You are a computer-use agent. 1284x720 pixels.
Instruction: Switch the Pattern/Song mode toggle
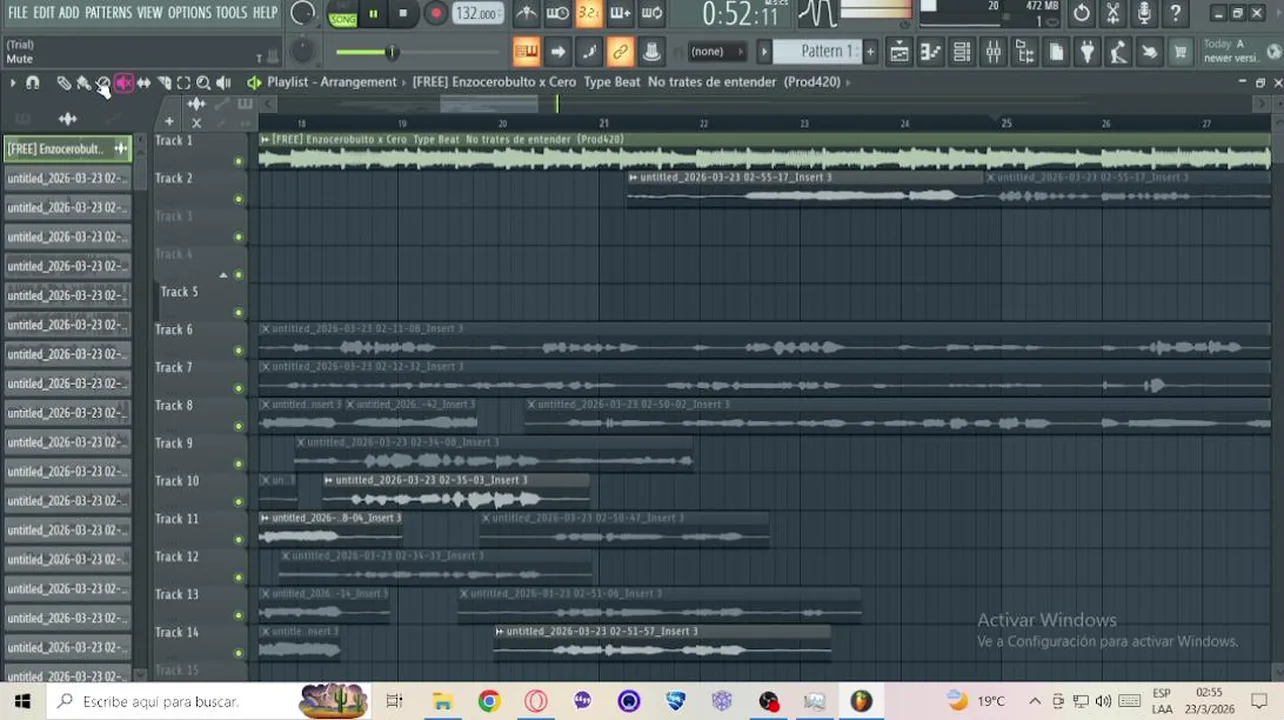[x=343, y=14]
